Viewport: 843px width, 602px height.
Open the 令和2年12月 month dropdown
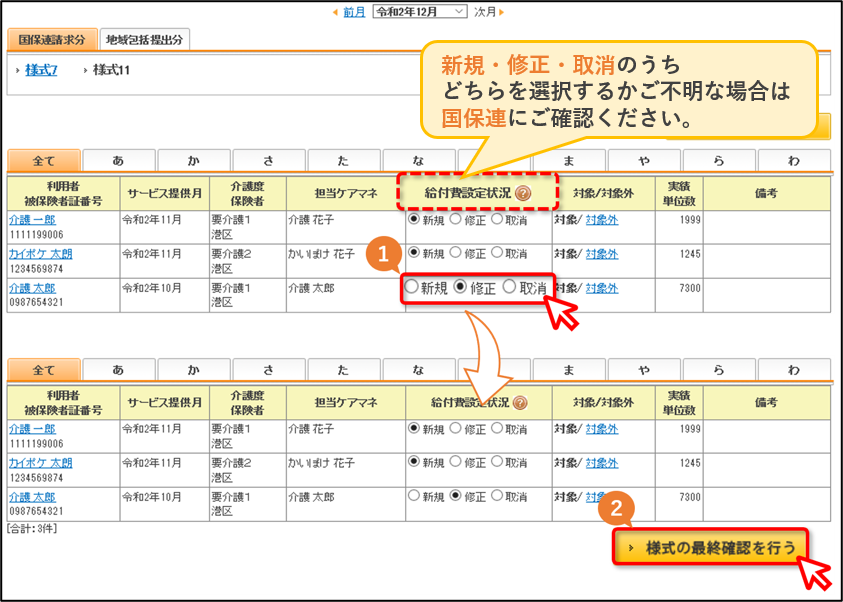point(420,12)
